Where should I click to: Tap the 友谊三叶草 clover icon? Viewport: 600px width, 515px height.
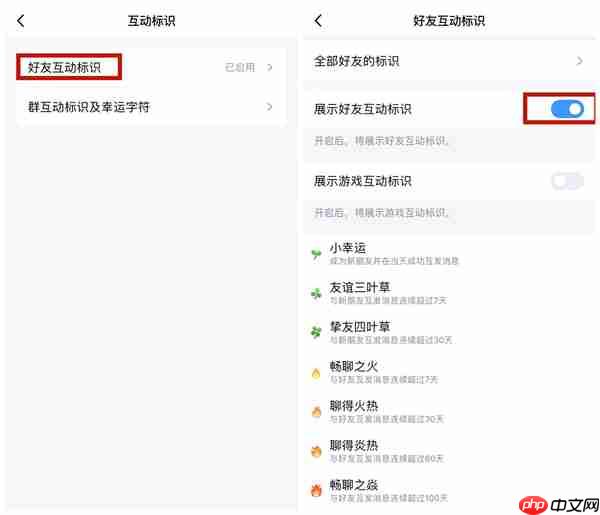pyautogui.click(x=316, y=294)
